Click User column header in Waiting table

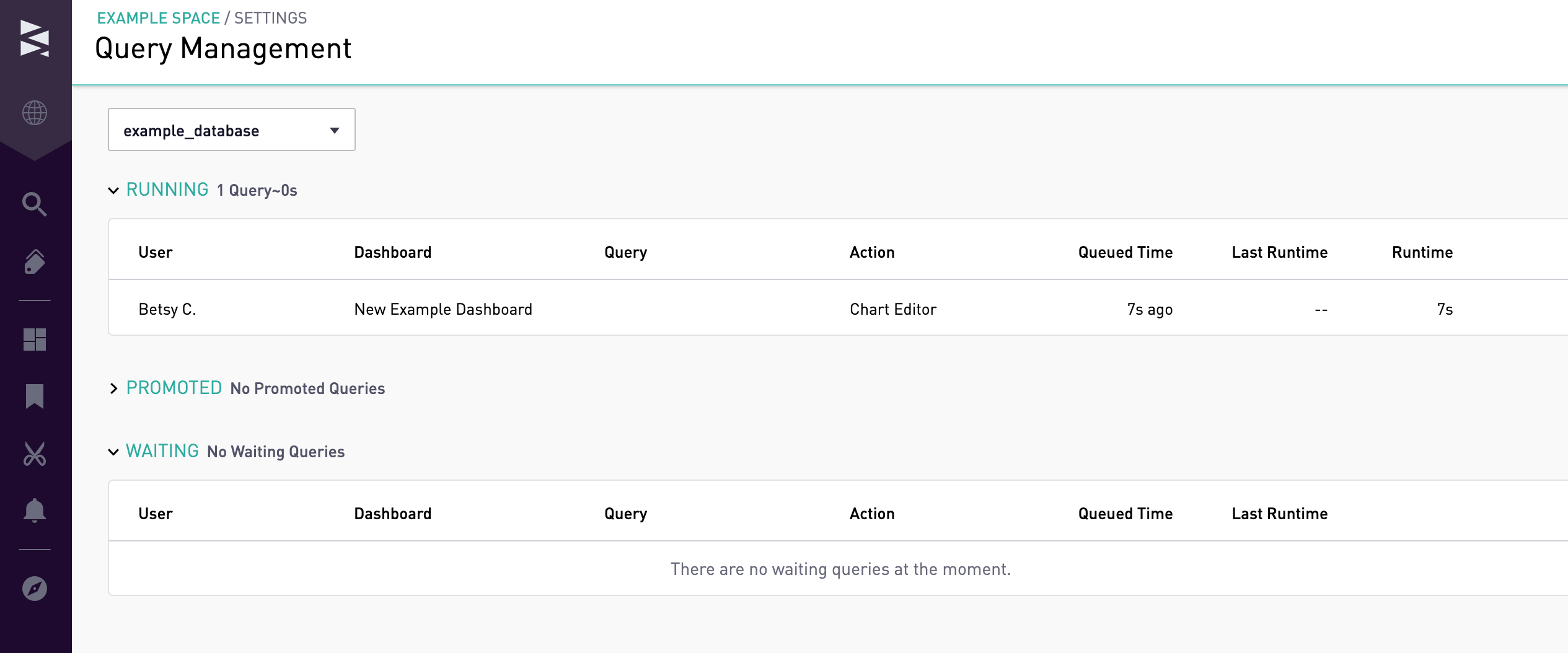pos(156,514)
